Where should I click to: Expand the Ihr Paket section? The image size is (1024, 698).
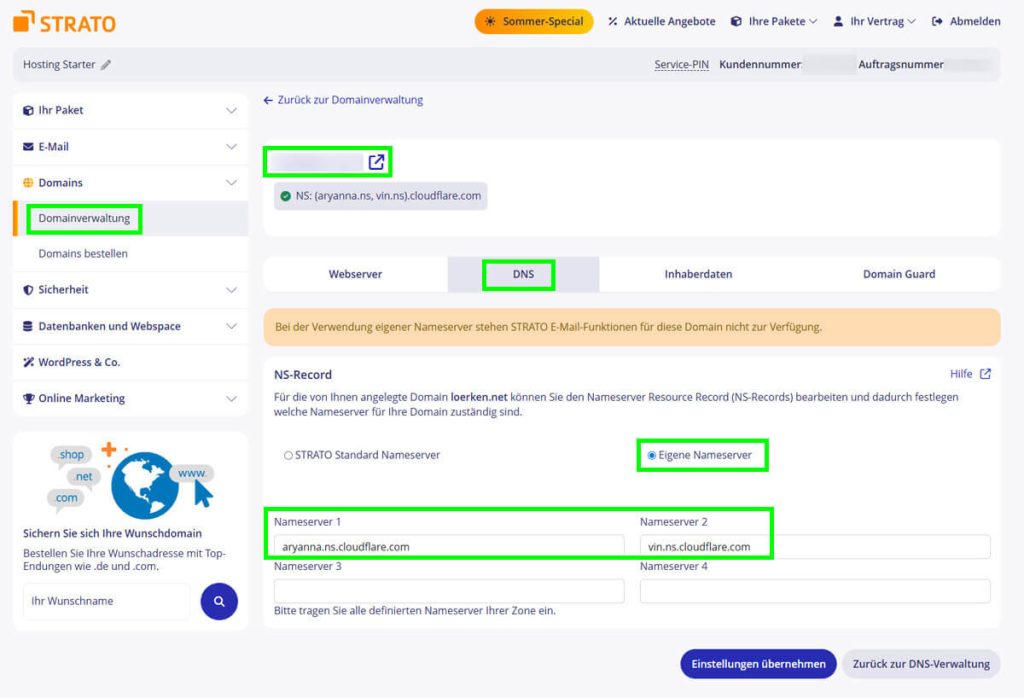[x=131, y=110]
